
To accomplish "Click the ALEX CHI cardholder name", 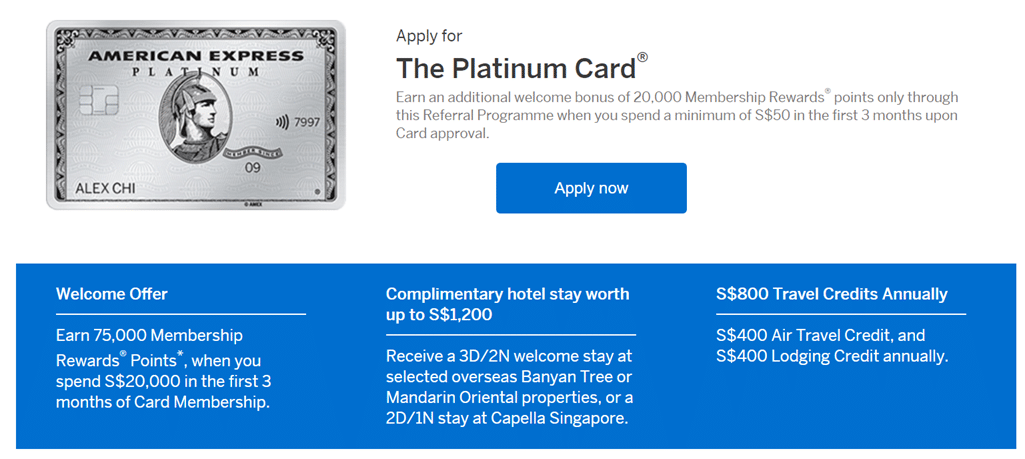I will click(105, 189).
